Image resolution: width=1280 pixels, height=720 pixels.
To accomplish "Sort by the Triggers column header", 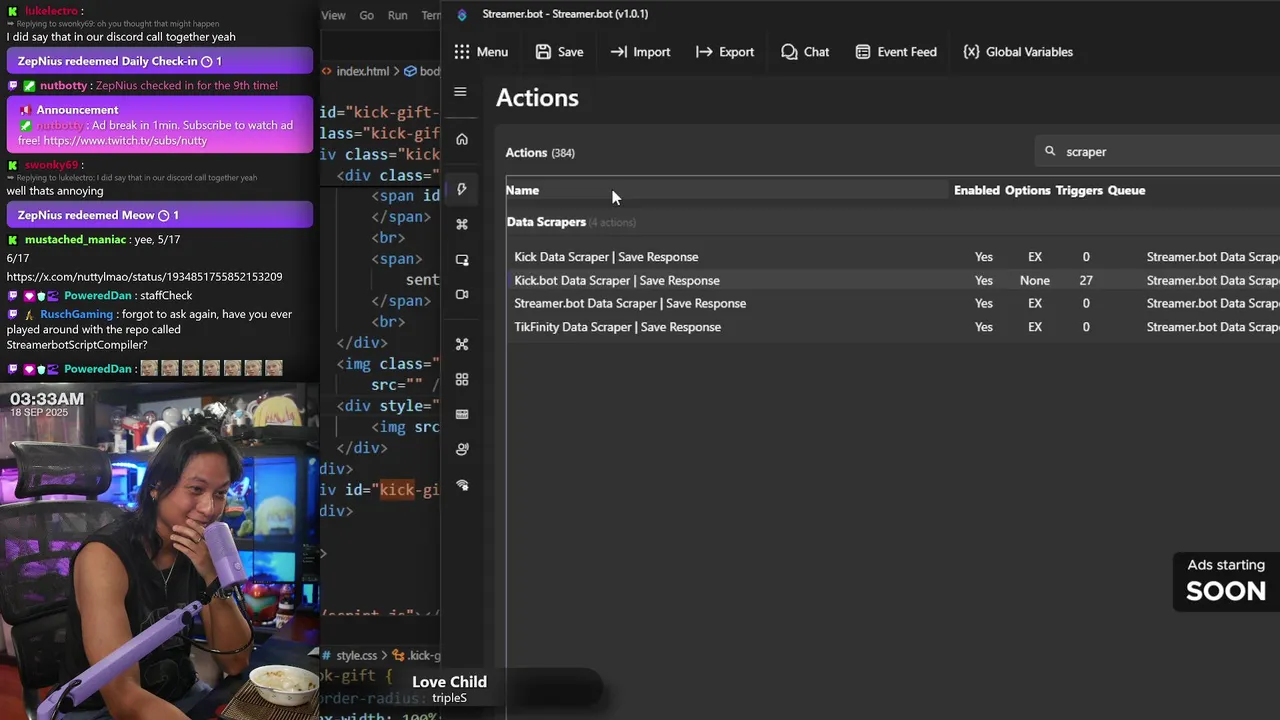I will (x=1079, y=190).
